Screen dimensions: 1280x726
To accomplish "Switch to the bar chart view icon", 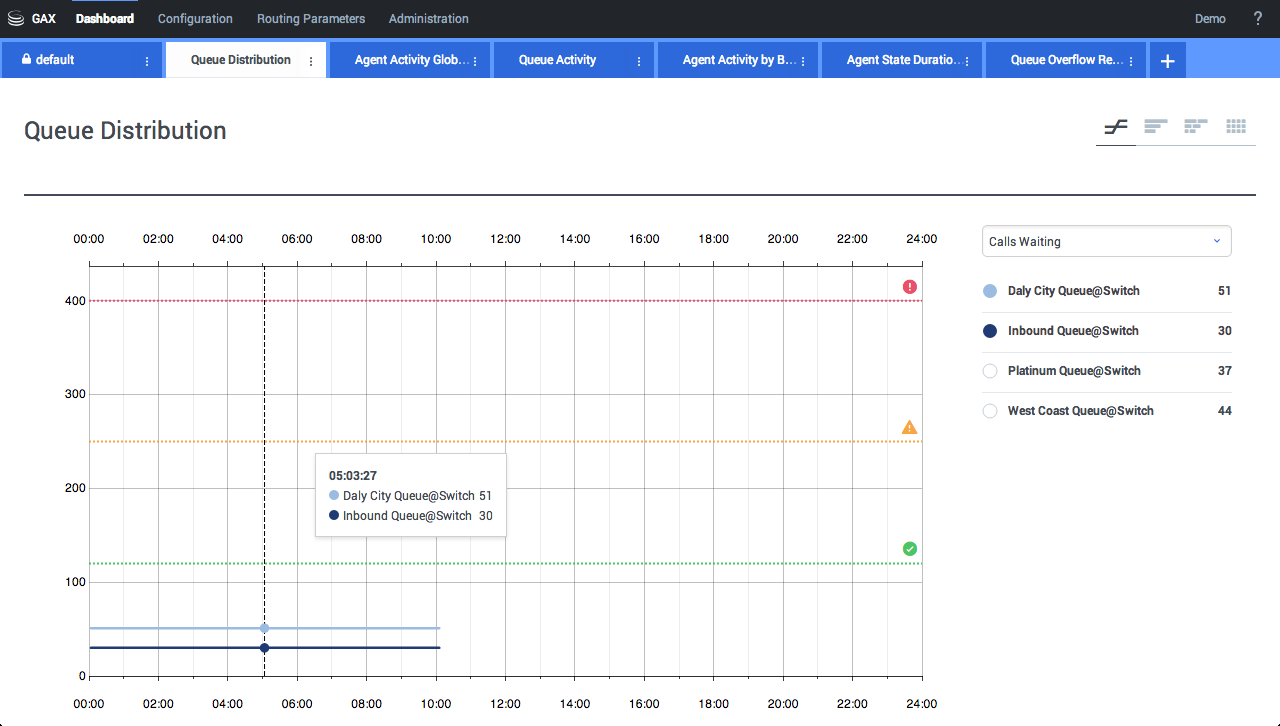I will pyautogui.click(x=1155, y=126).
